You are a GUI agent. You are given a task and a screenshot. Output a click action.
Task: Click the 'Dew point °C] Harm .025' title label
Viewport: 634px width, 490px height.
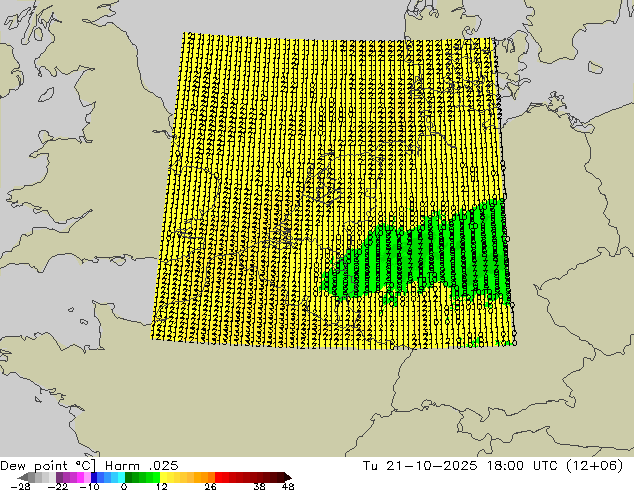pos(89,466)
